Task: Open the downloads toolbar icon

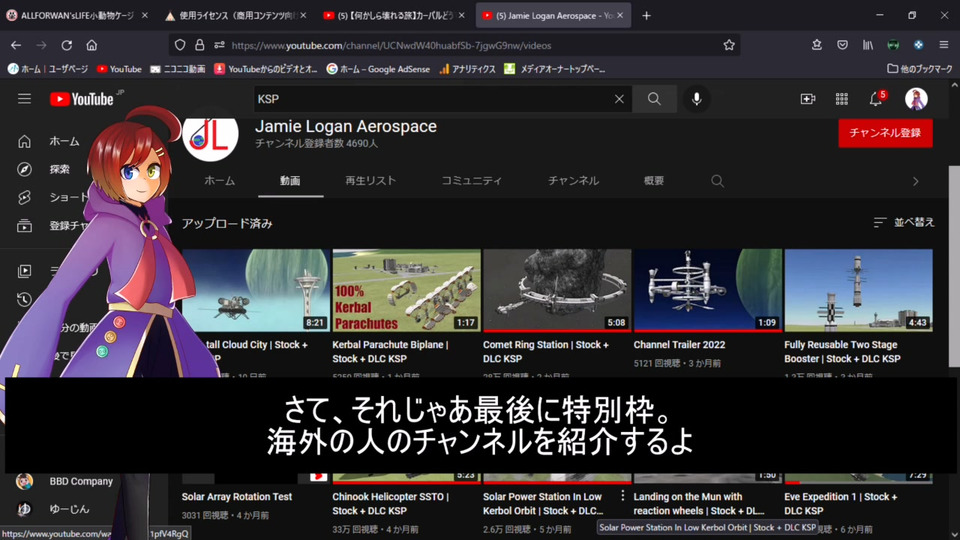Action: [817, 45]
